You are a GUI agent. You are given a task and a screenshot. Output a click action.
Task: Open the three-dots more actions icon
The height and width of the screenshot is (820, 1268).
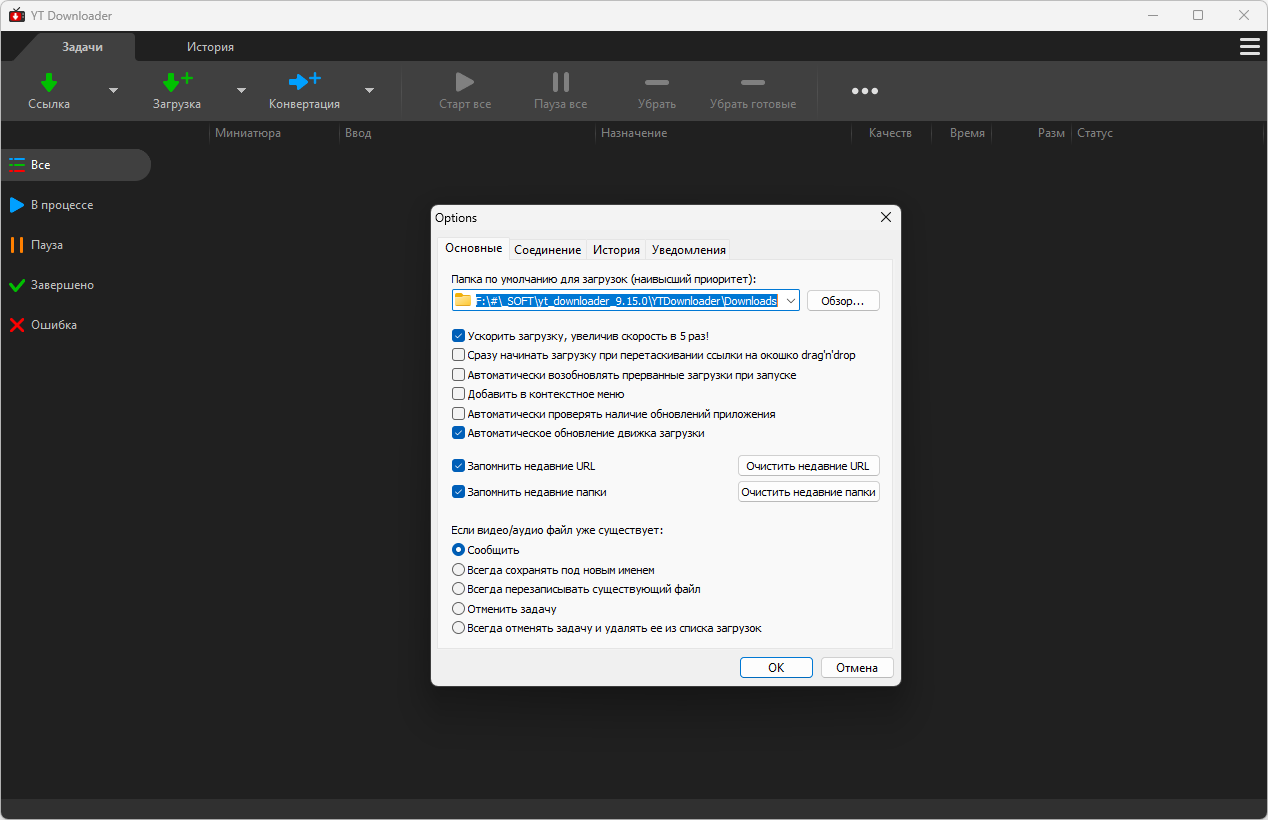865,91
